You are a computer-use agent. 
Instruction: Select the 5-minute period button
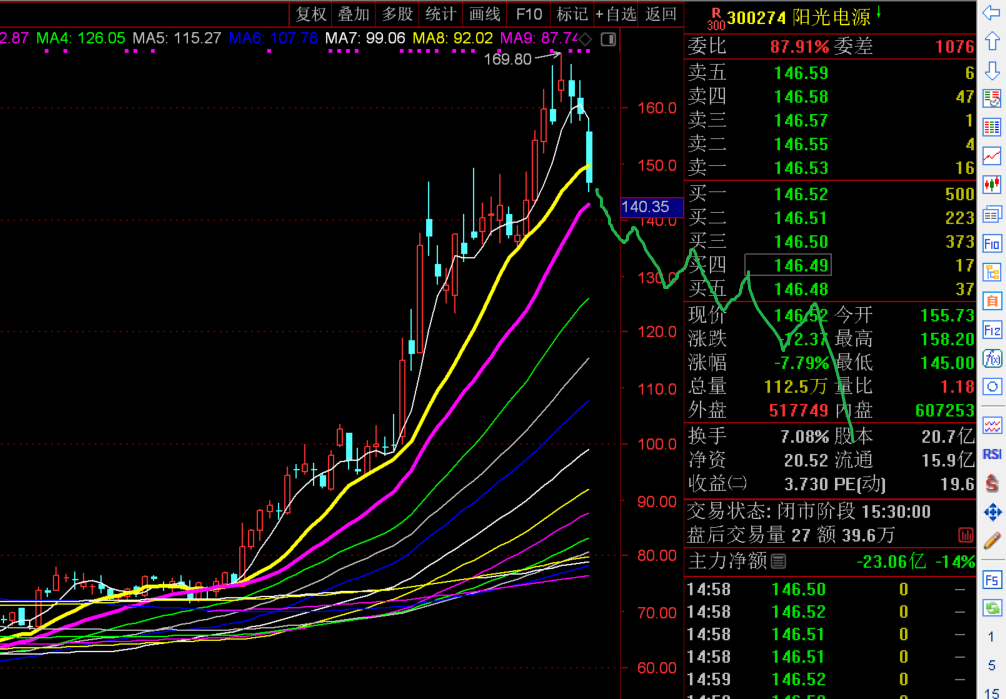[992, 666]
